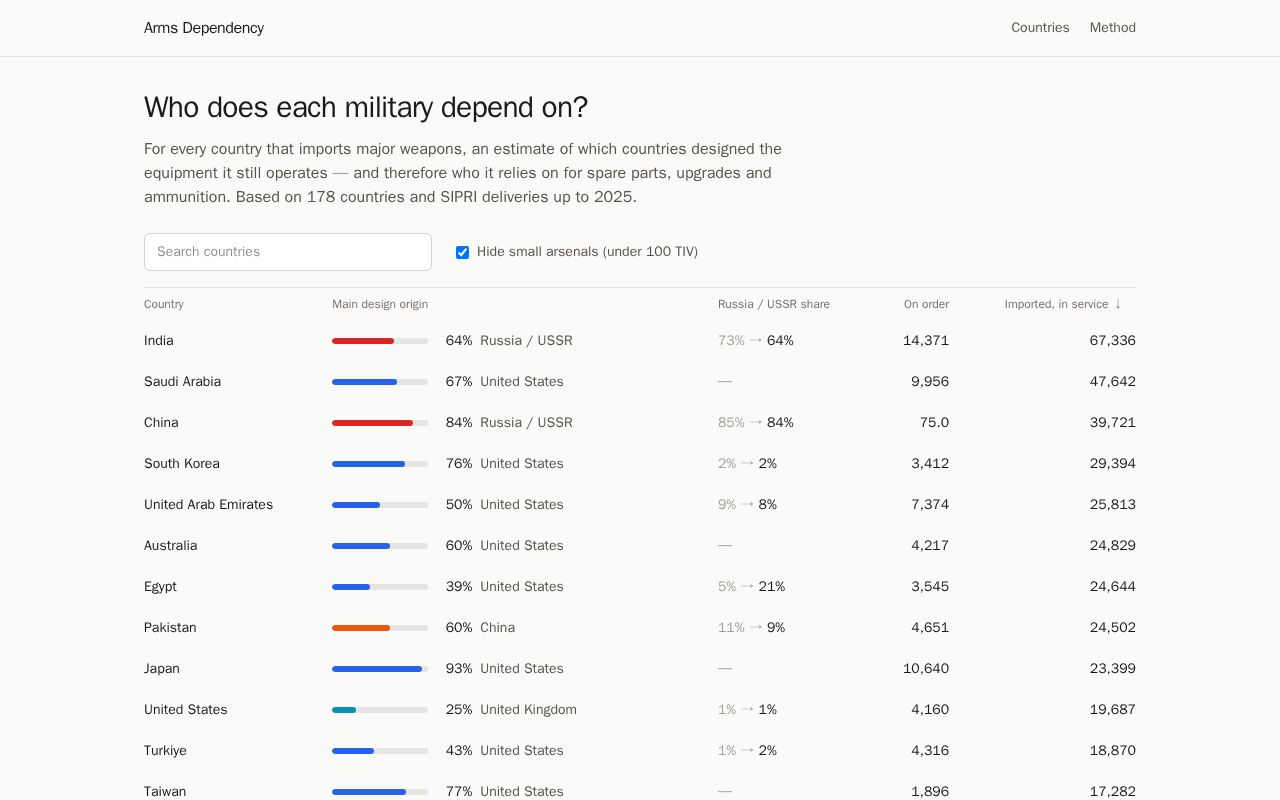Screen dimensions: 1280x800
Task: Sort by the Main design origin header
Action: coord(380,304)
